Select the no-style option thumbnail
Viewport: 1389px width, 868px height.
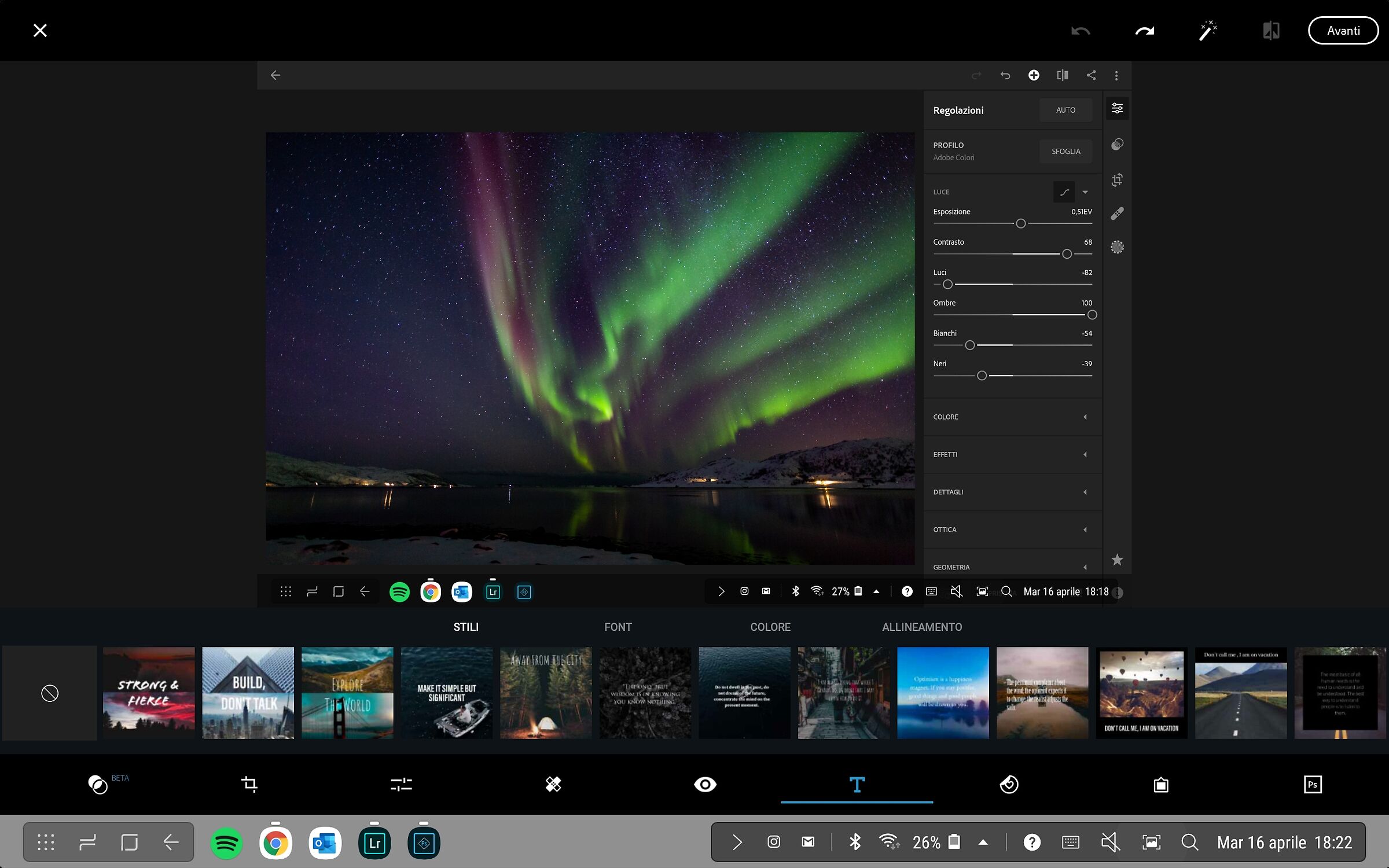50,693
